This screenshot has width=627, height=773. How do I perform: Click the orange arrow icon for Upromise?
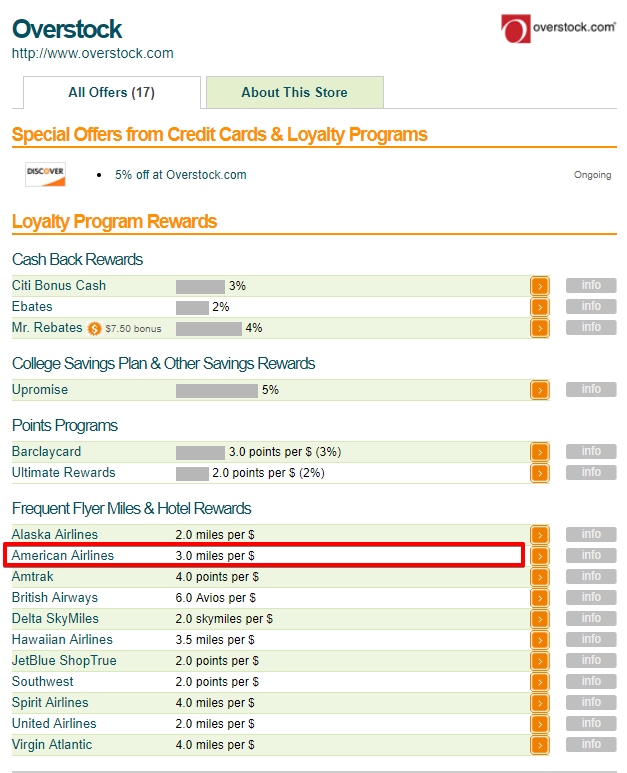click(x=540, y=390)
